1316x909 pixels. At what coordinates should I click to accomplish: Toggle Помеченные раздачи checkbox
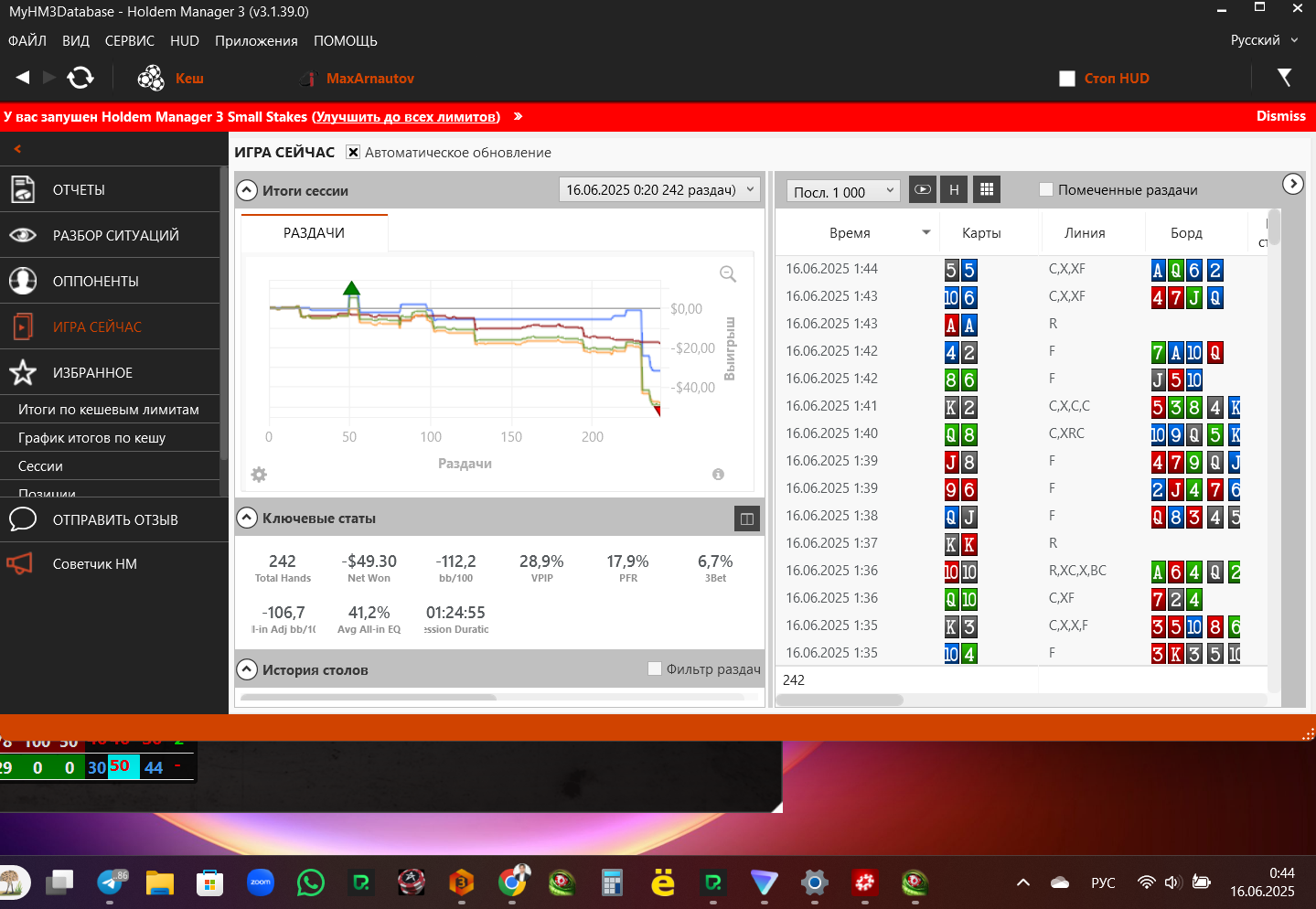1046,189
